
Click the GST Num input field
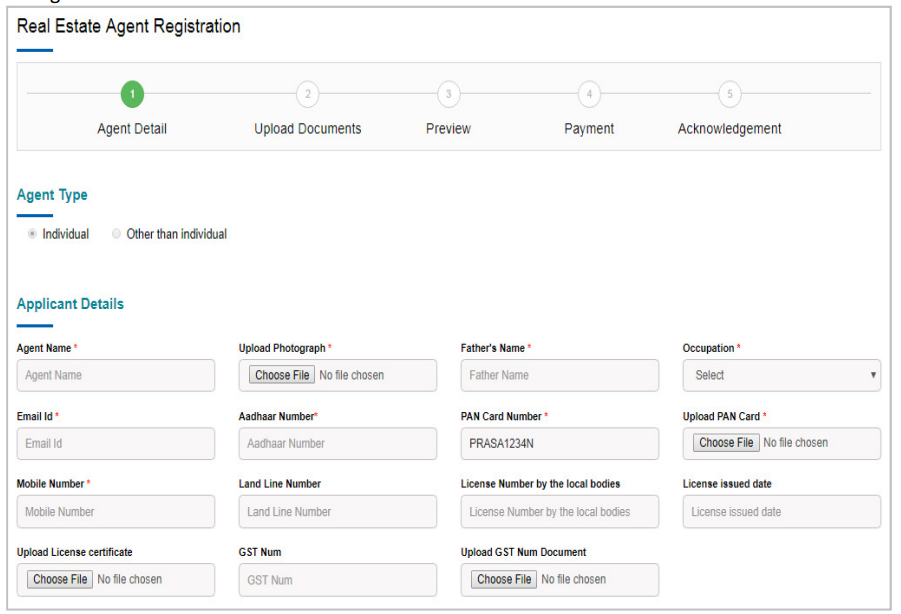[338, 579]
